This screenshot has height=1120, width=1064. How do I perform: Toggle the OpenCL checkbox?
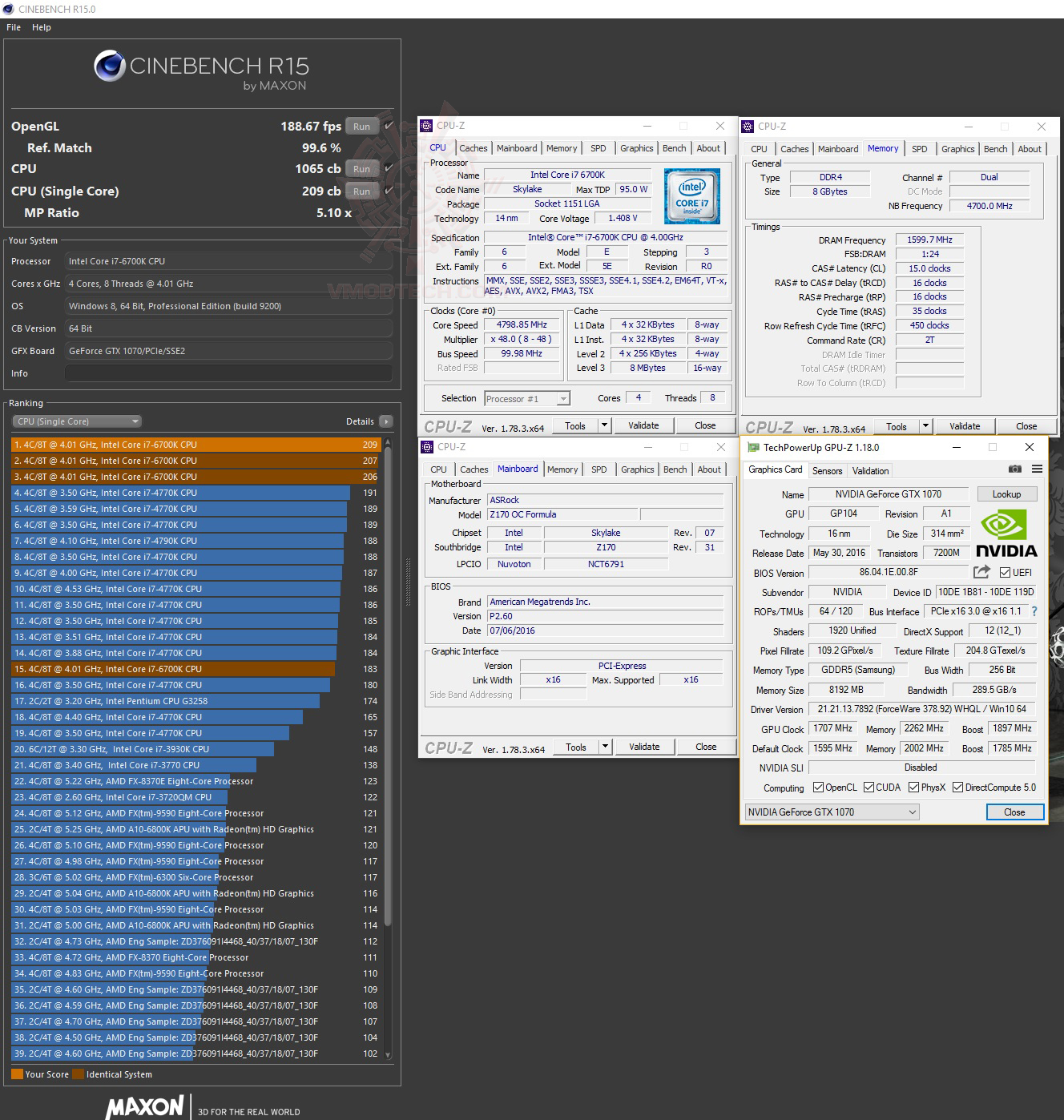click(818, 788)
